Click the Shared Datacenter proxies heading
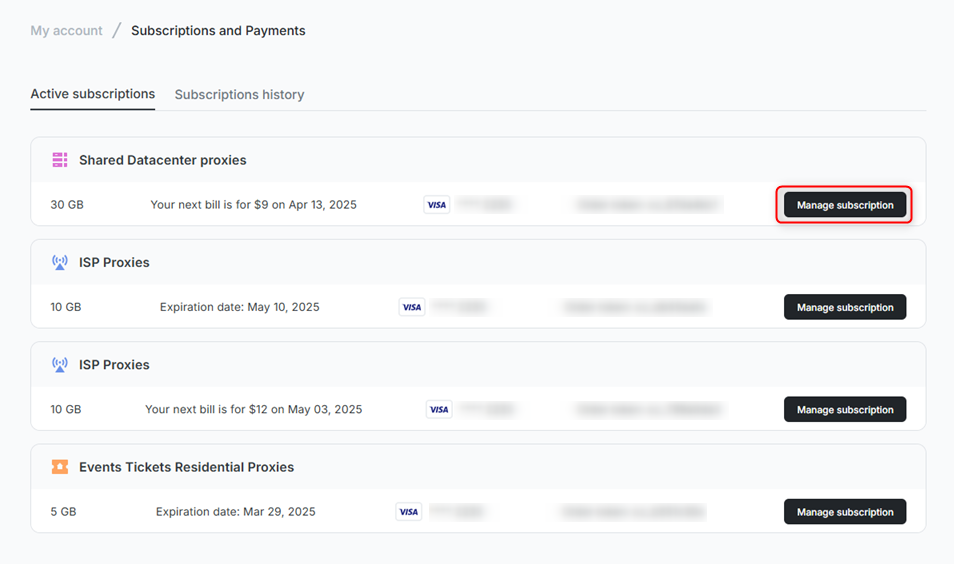Image resolution: width=954 pixels, height=564 pixels. (162, 160)
